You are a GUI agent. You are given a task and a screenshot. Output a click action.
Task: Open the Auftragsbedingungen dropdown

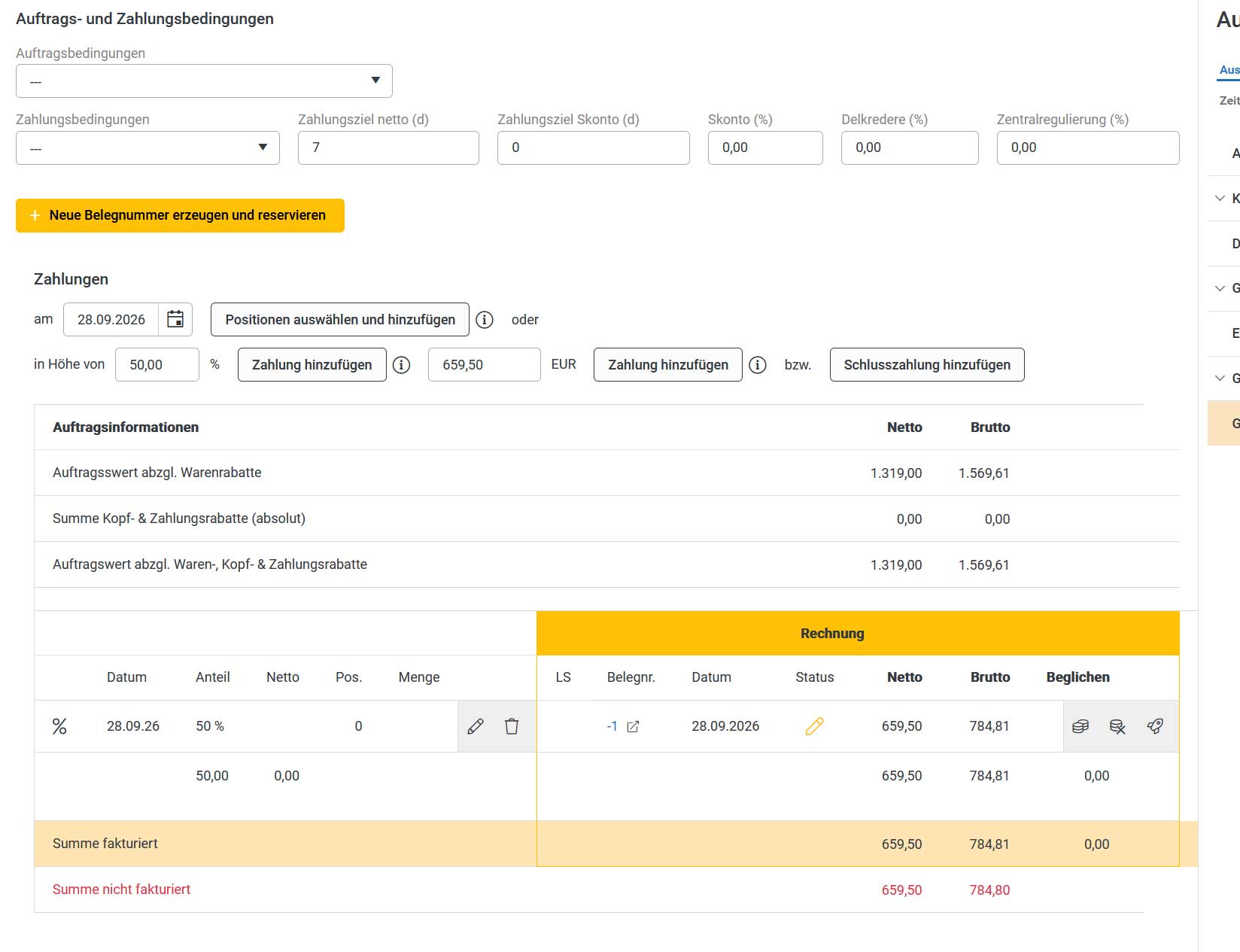(x=204, y=81)
